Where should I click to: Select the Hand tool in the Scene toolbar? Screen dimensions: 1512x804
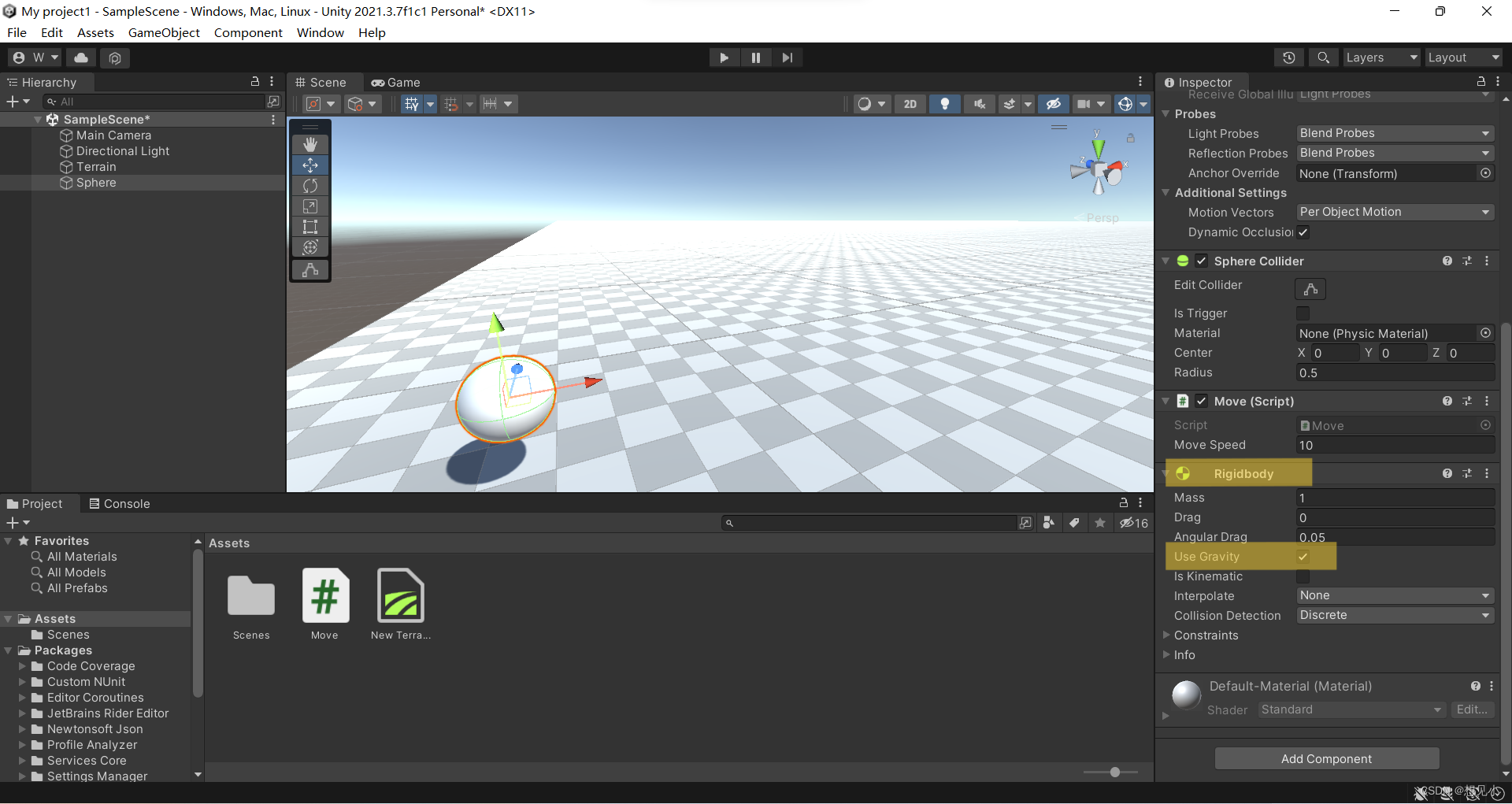pos(309,144)
